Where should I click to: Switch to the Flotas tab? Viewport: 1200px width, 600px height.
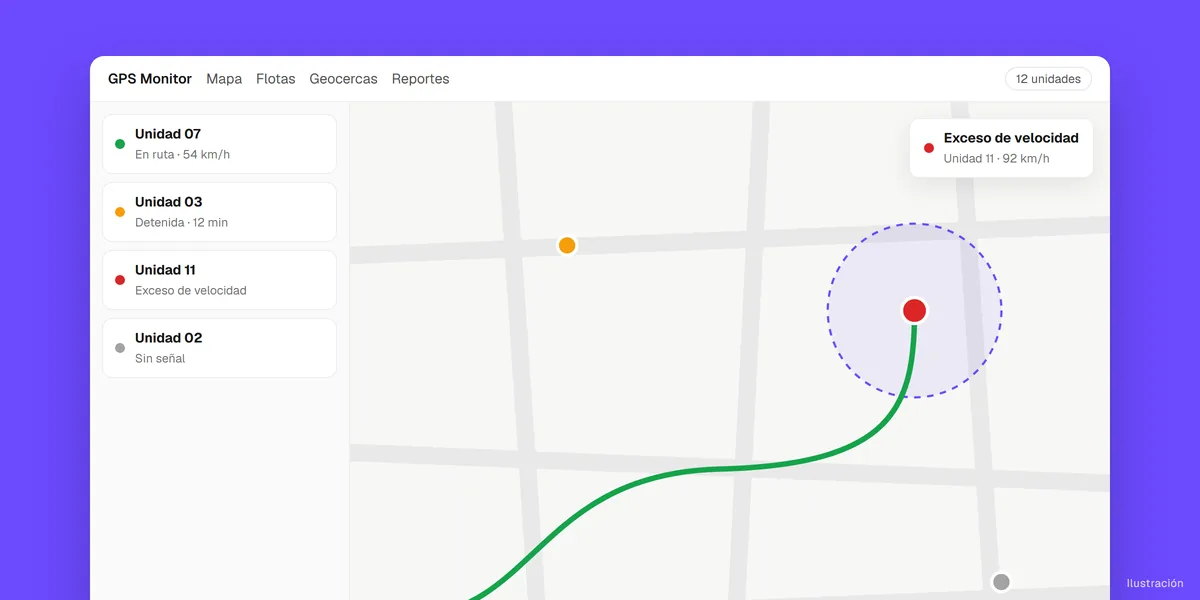(276, 79)
